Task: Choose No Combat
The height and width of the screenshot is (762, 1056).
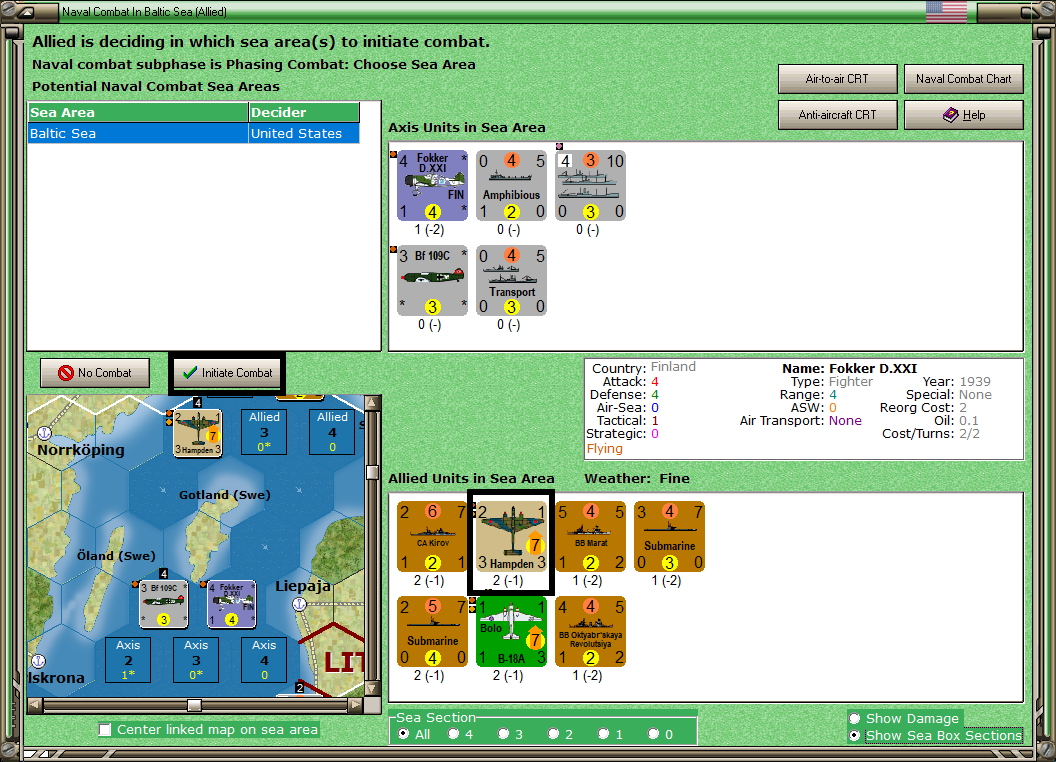Action: pyautogui.click(x=95, y=373)
